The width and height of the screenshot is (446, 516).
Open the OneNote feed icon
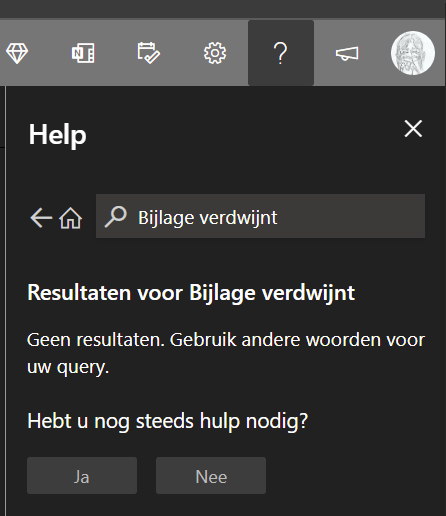(x=83, y=53)
